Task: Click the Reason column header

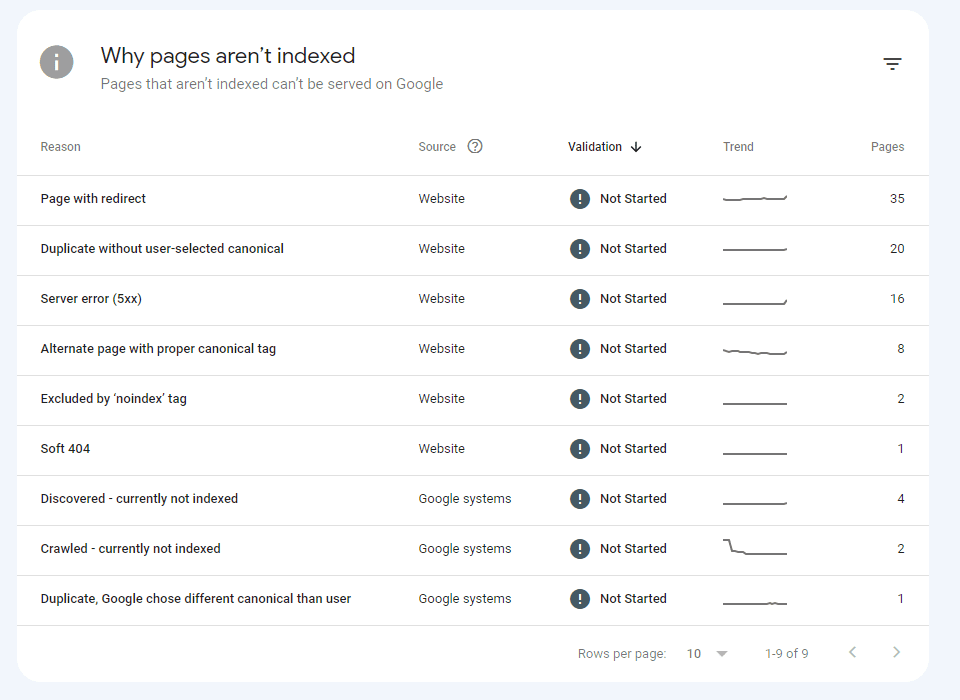Action: pos(61,147)
